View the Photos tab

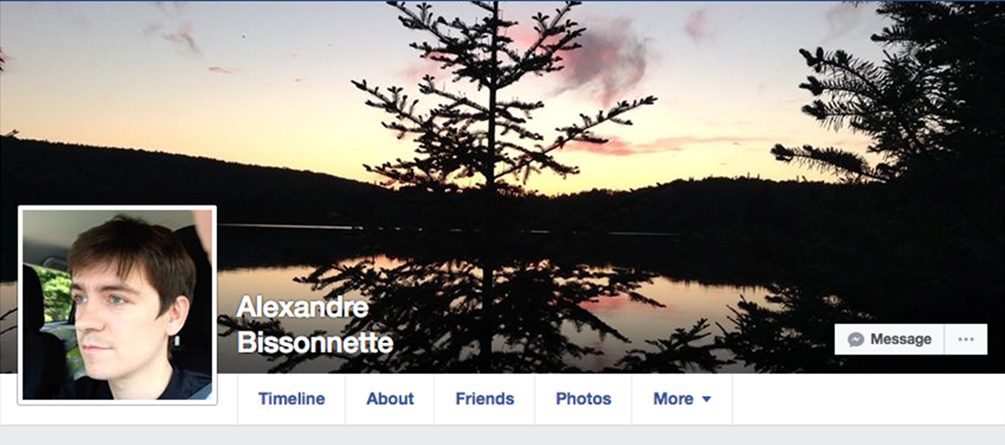coord(583,399)
